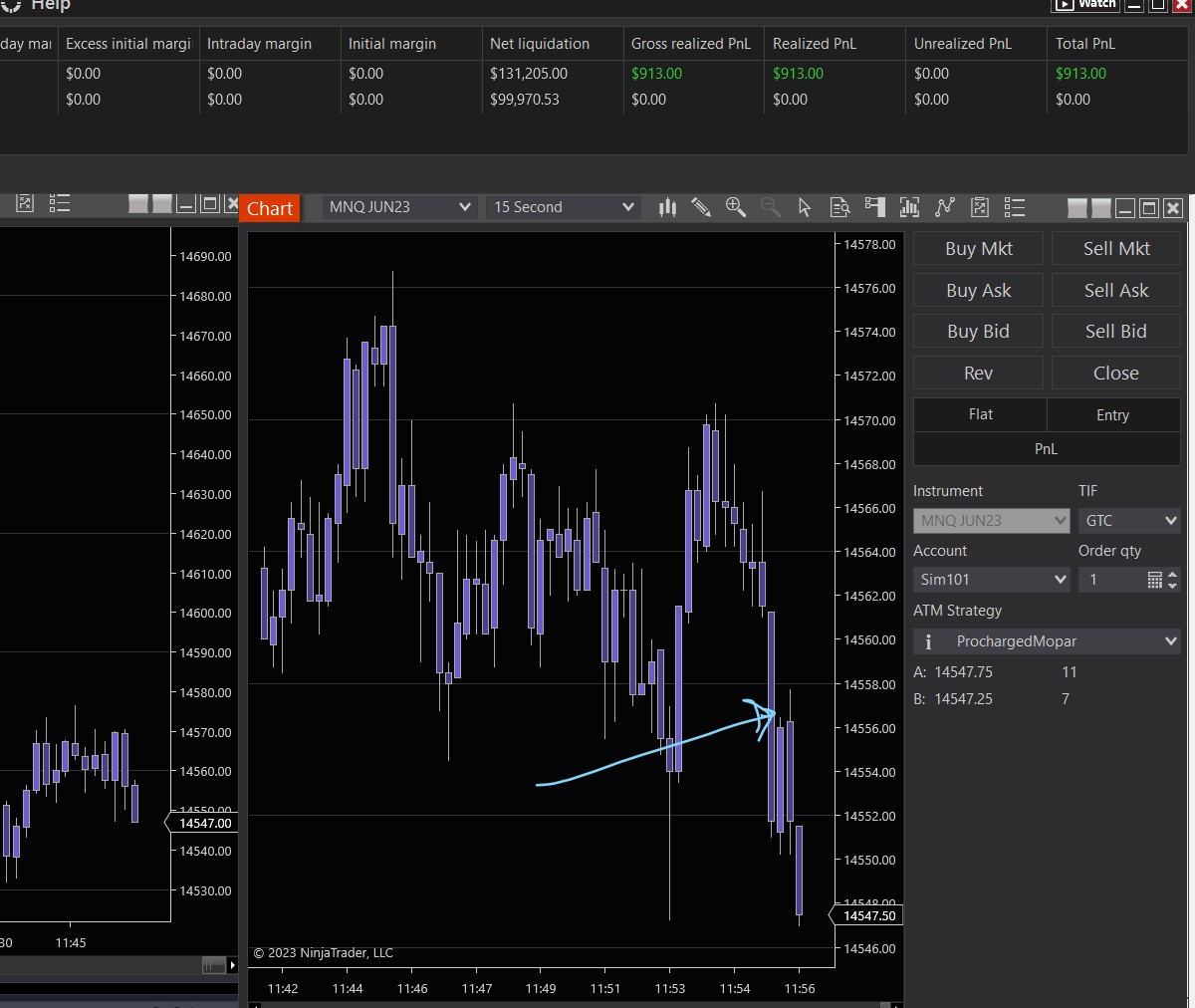Sort by the Net liquidation column header
The image size is (1195, 1008).
pos(540,44)
